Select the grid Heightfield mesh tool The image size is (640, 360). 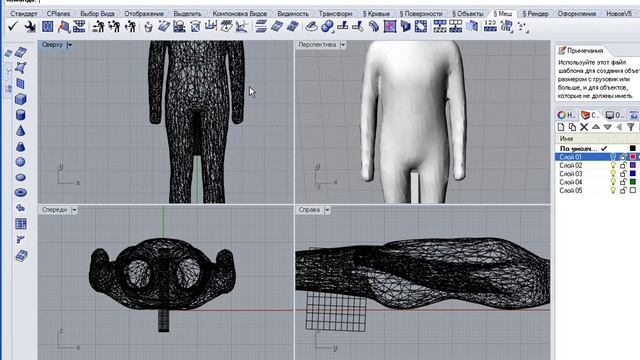coord(20,224)
